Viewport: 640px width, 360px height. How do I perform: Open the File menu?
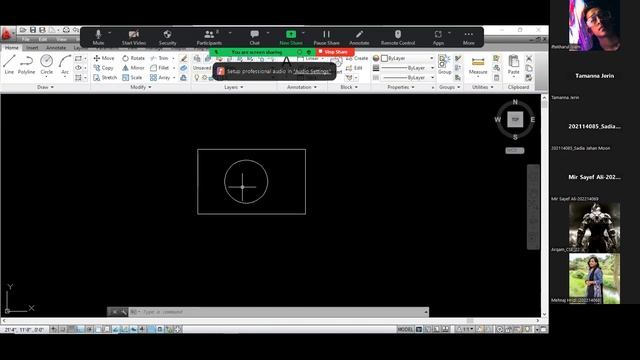click(x=26, y=40)
